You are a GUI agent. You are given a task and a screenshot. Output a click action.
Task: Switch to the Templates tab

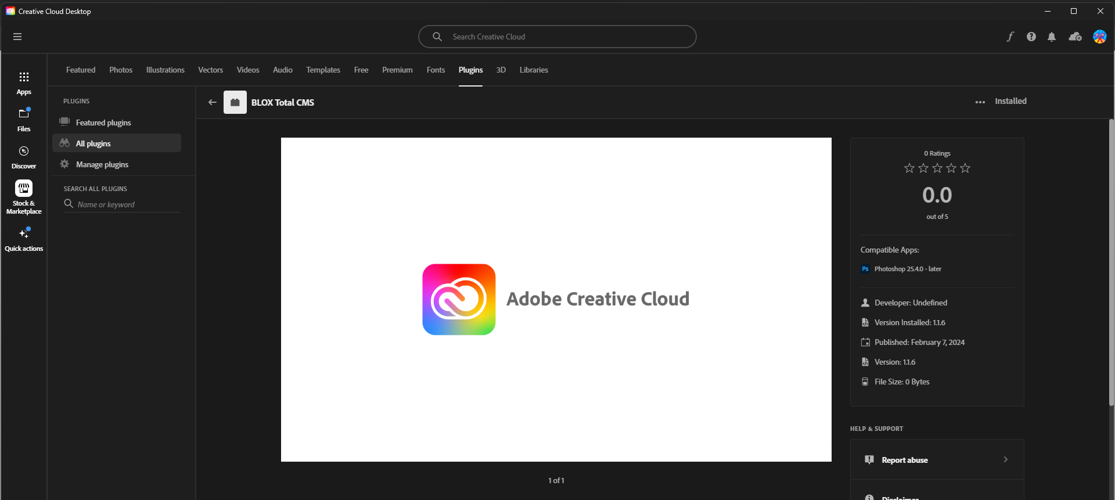click(323, 70)
